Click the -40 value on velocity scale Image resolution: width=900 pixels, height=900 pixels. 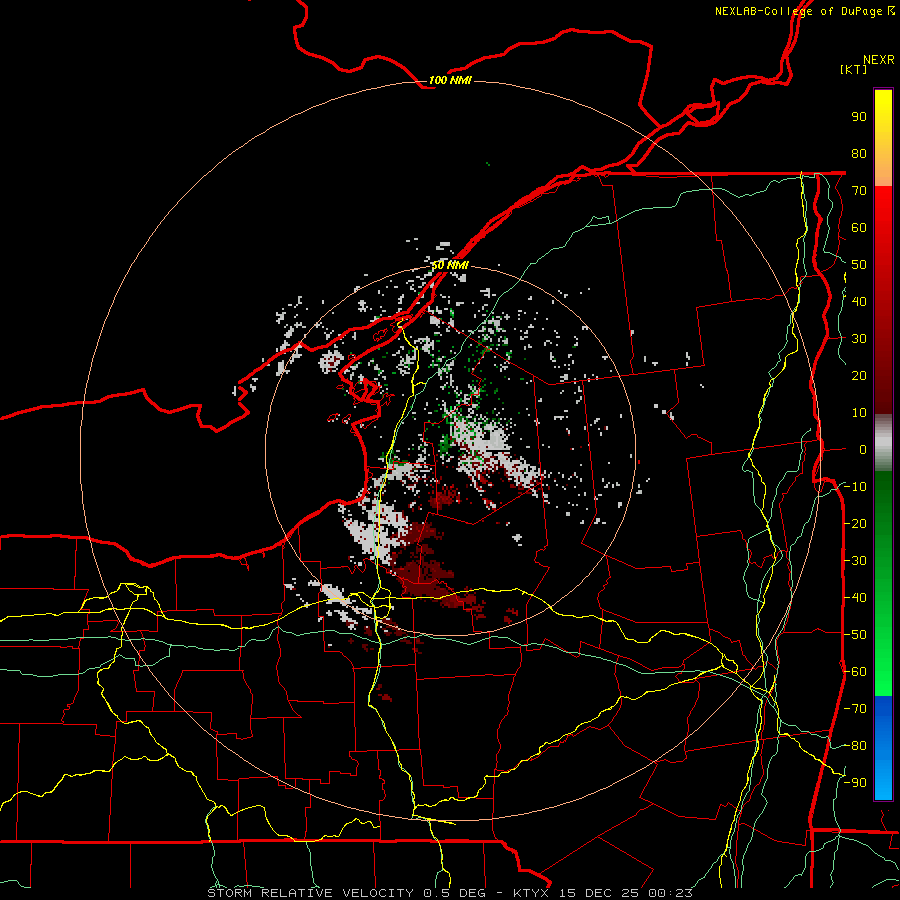click(x=855, y=598)
